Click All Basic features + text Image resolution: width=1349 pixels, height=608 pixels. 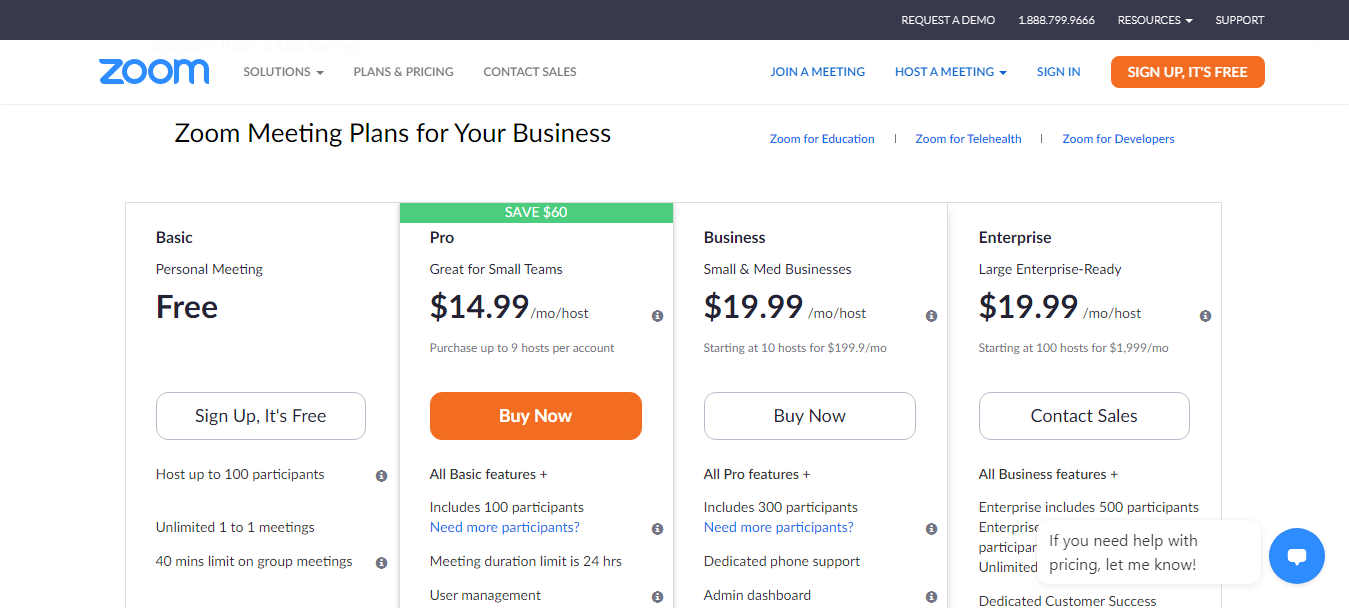pyautogui.click(x=489, y=474)
